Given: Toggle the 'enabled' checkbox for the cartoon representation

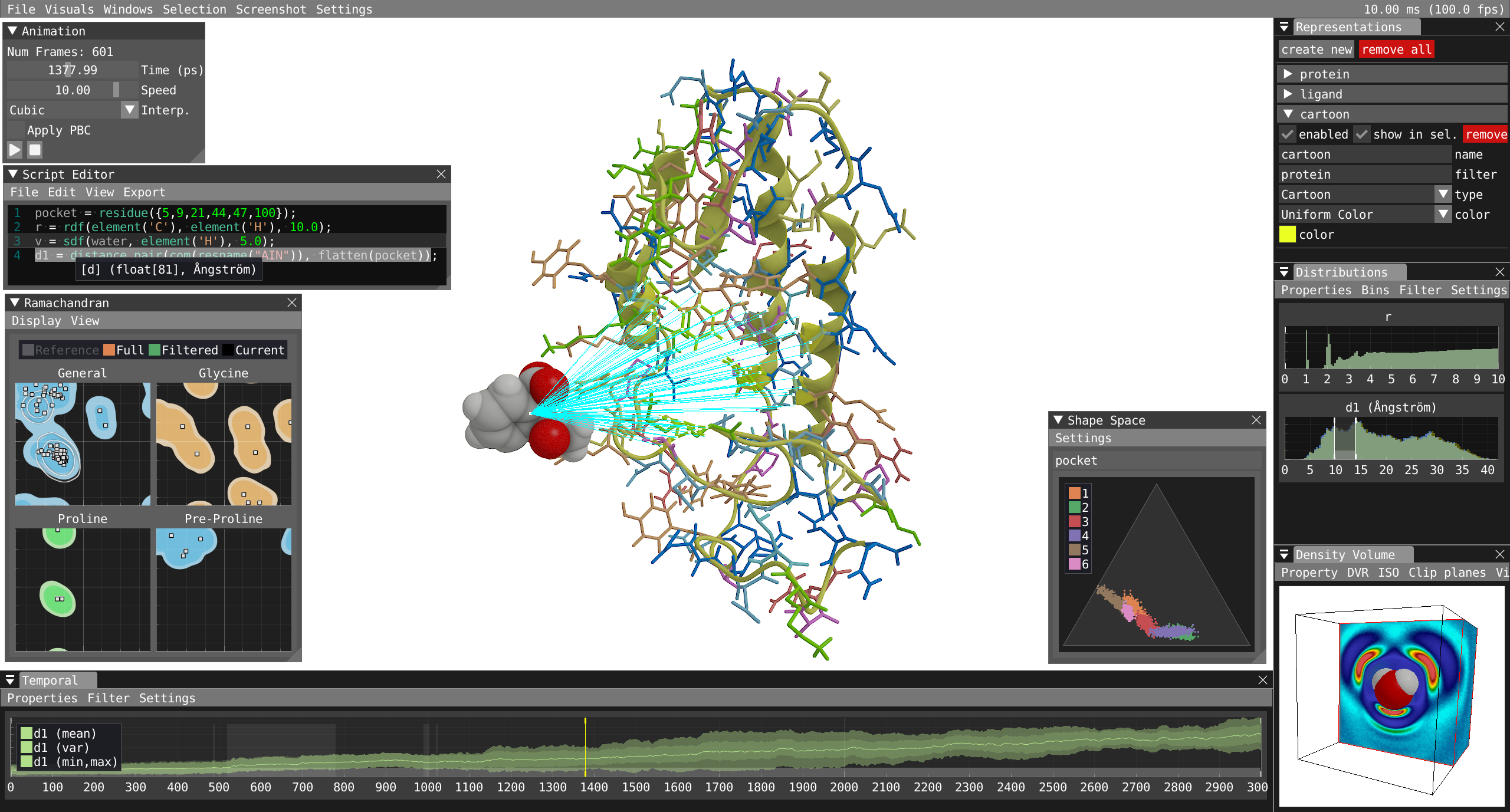Looking at the screenshot, I should click(1287, 134).
